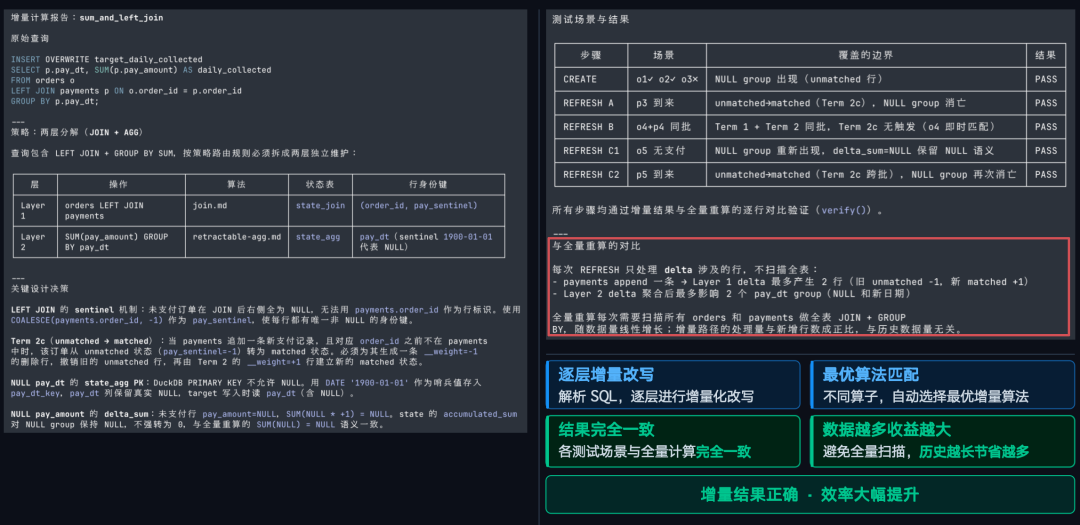Click the "状态表" column header

[320, 185]
